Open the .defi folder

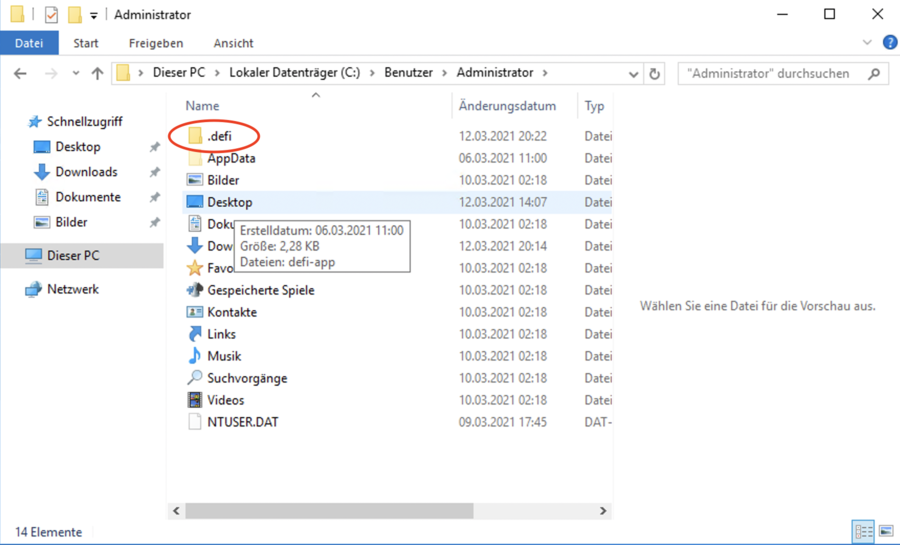(219, 135)
